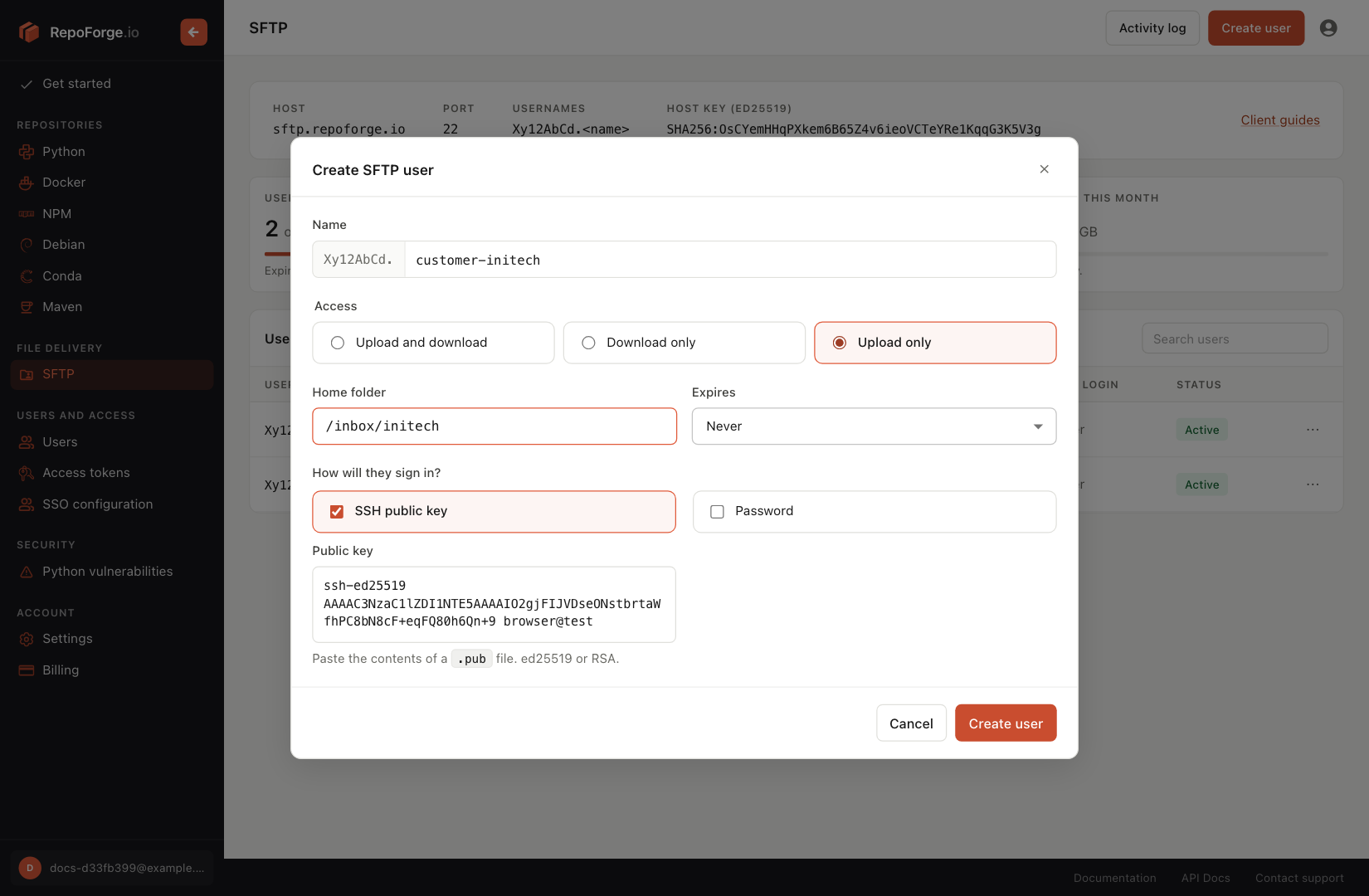Open the Billing page
Screen dimensions: 1369x896
click(61, 670)
